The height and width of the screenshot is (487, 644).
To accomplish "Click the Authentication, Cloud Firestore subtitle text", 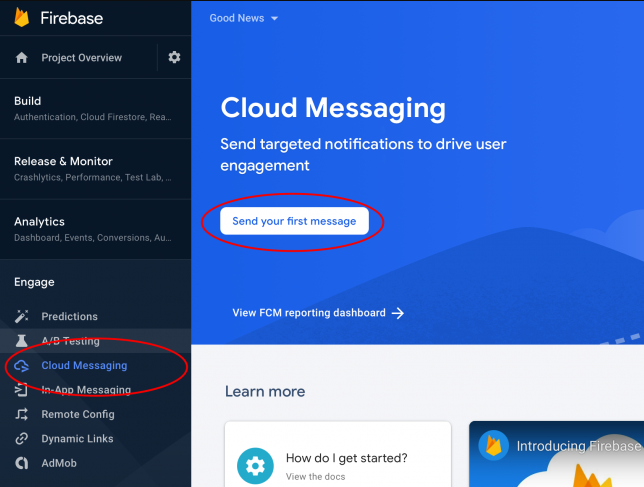I will coord(93,117).
